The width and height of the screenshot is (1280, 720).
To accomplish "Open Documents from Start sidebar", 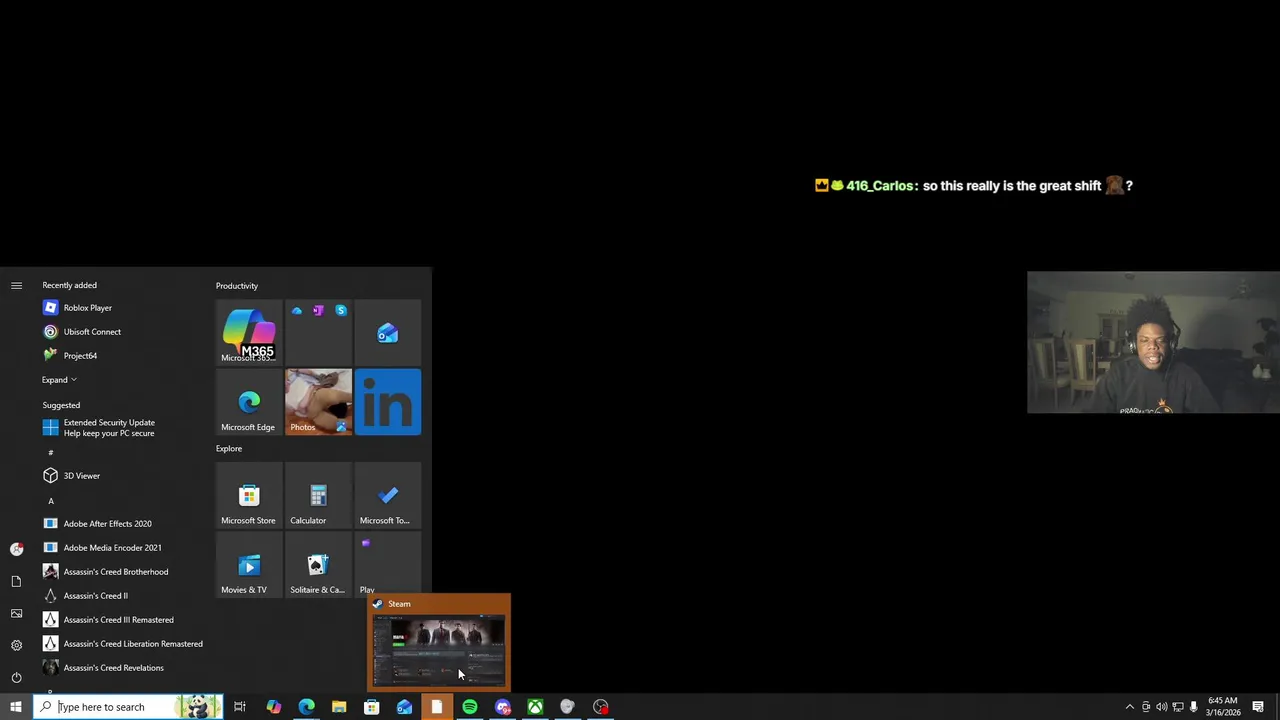I will 16,581.
